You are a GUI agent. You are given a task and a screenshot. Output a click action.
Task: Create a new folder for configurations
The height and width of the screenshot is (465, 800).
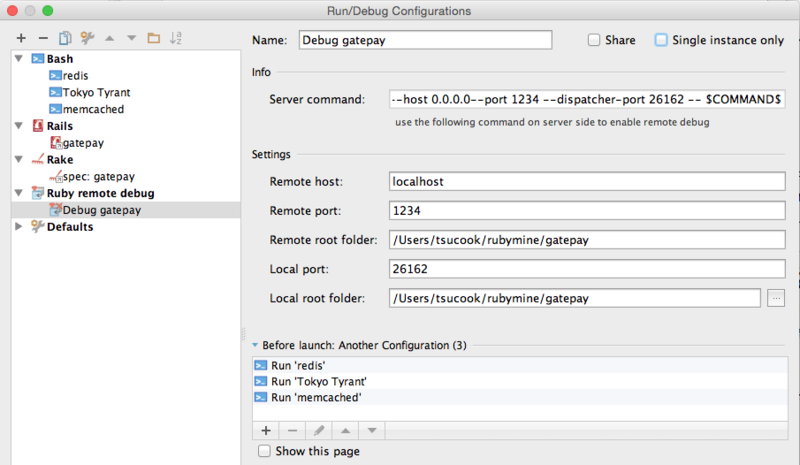click(154, 38)
